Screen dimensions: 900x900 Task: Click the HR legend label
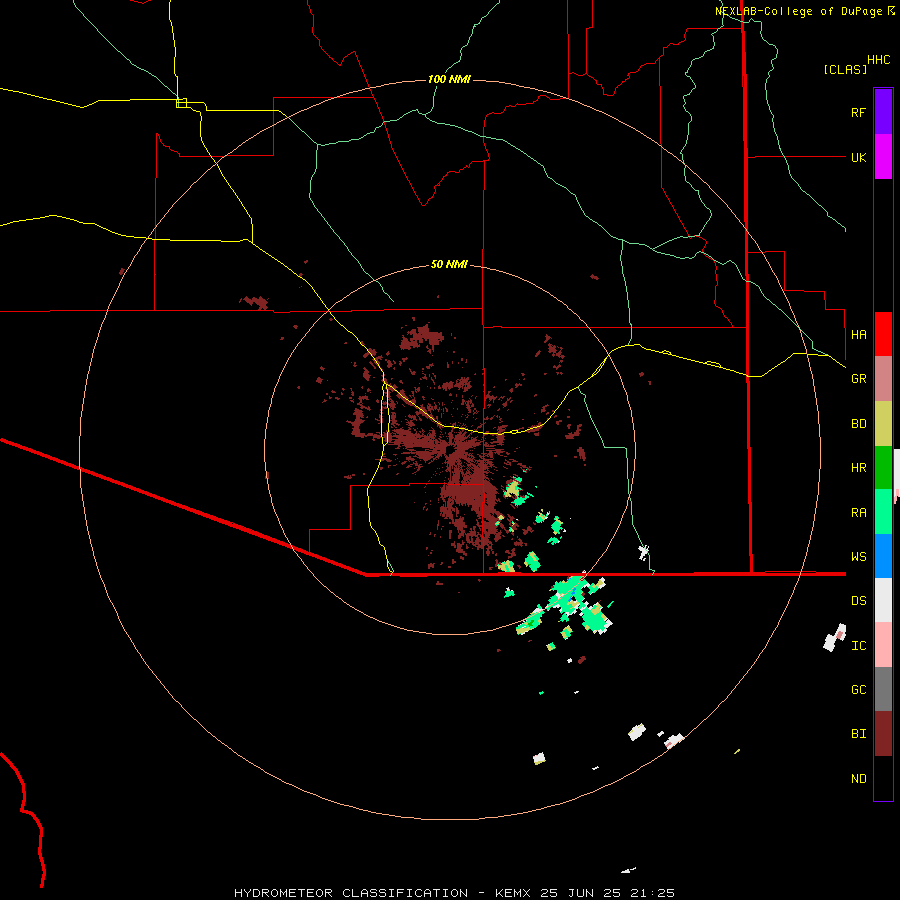point(858,468)
